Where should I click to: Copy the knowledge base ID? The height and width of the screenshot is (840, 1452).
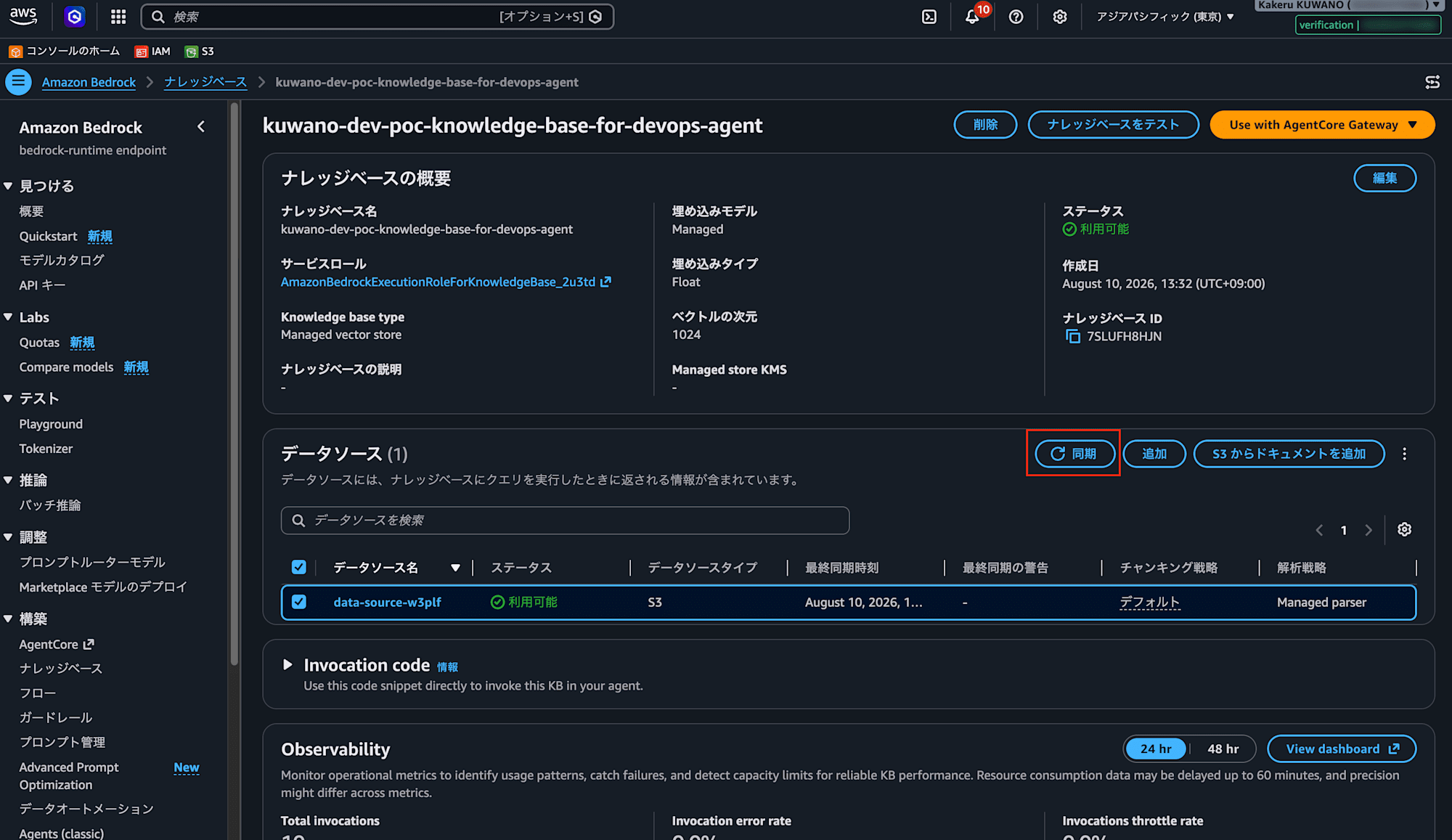(x=1072, y=336)
